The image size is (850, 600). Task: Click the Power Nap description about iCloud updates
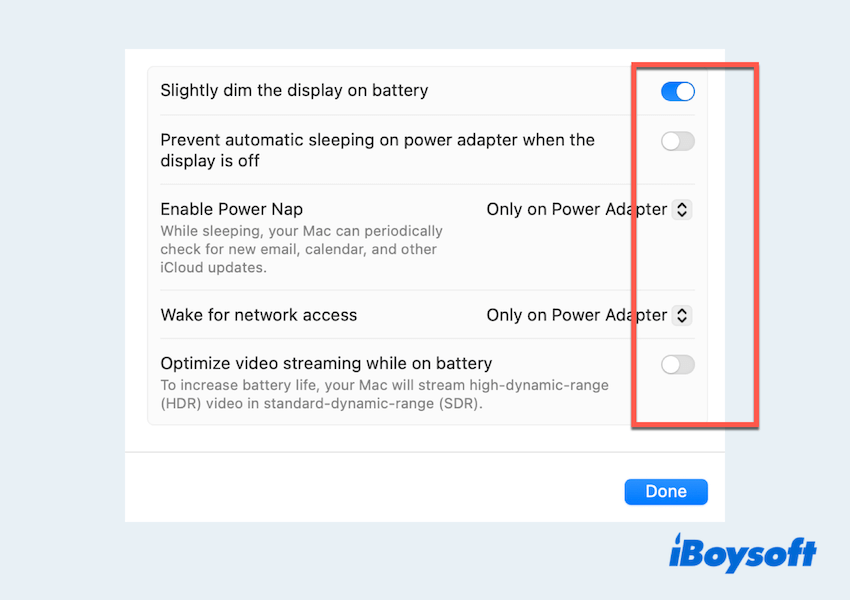click(x=300, y=249)
